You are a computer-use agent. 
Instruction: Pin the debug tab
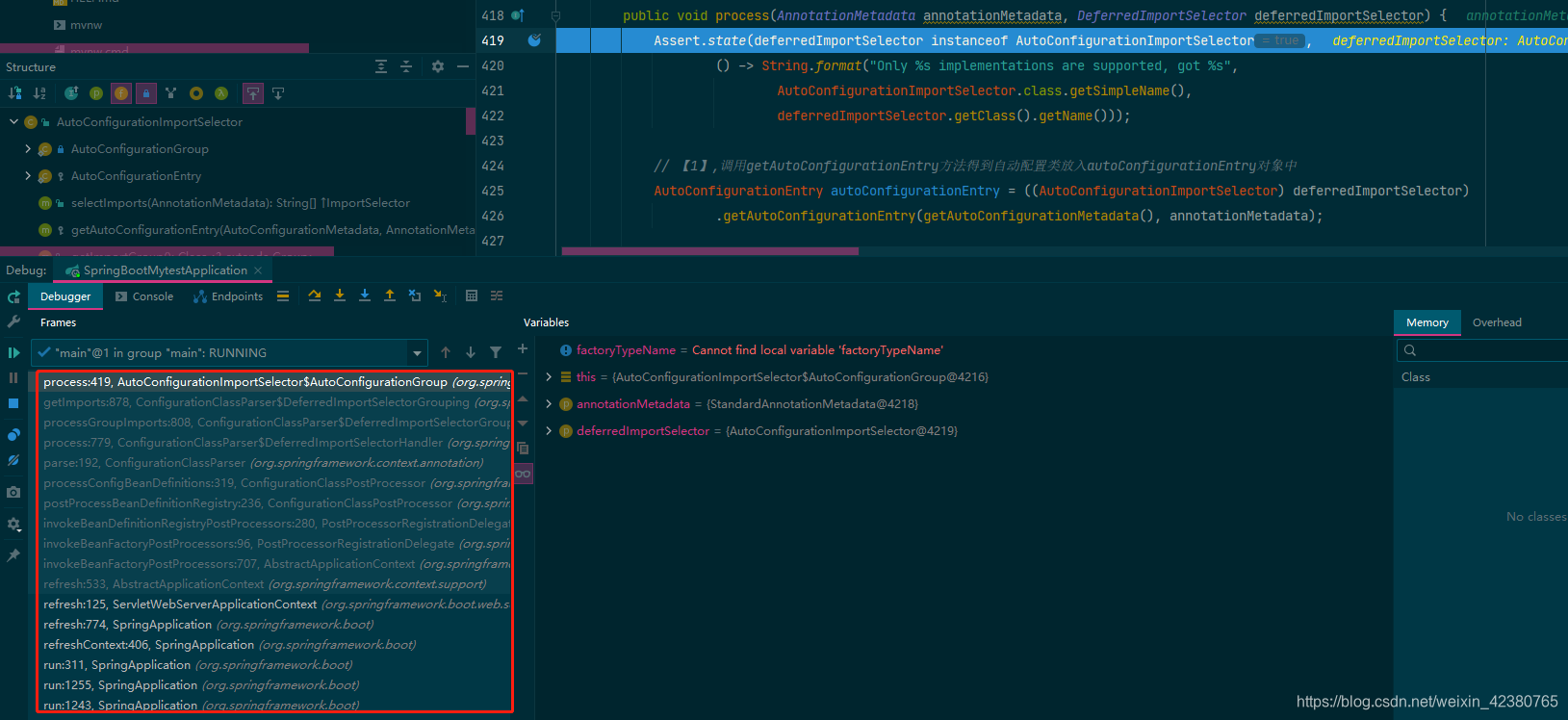13,555
